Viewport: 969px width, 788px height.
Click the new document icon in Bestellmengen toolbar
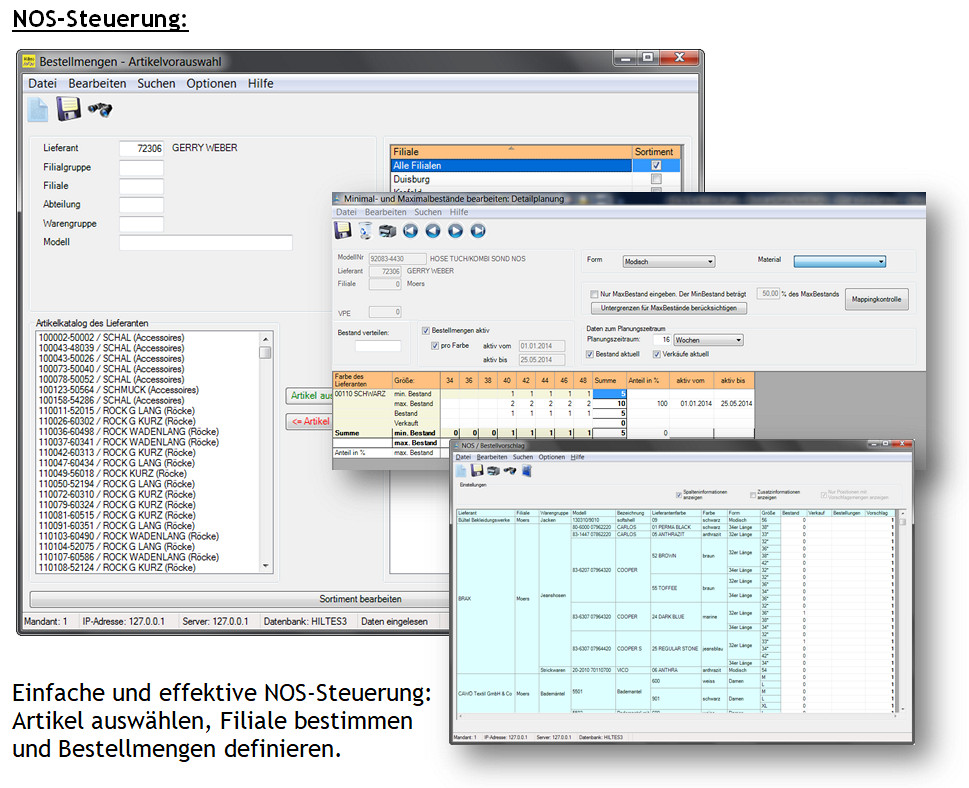(38, 110)
